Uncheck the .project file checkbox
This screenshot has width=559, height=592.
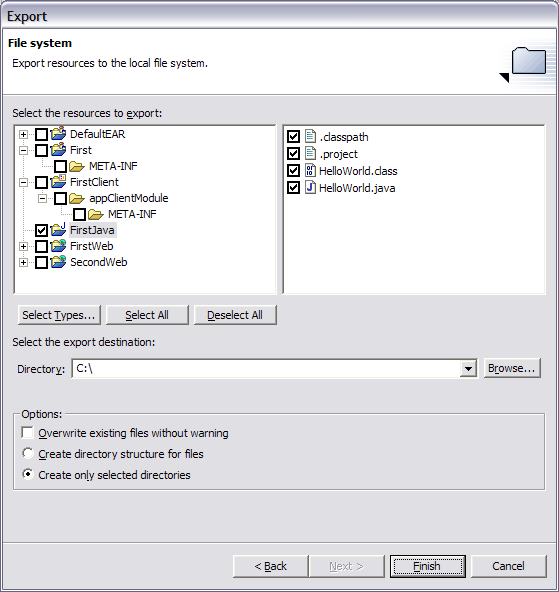[x=293, y=153]
